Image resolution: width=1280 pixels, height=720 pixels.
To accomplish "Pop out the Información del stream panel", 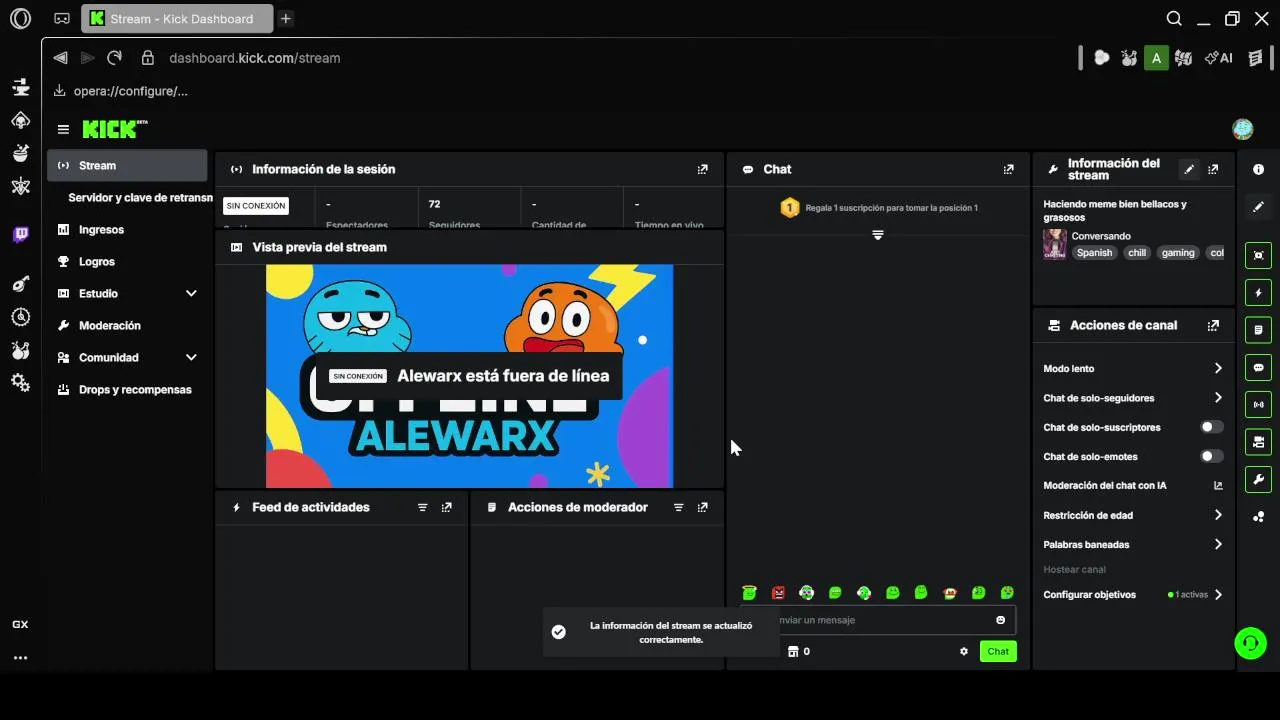I will point(1213,169).
